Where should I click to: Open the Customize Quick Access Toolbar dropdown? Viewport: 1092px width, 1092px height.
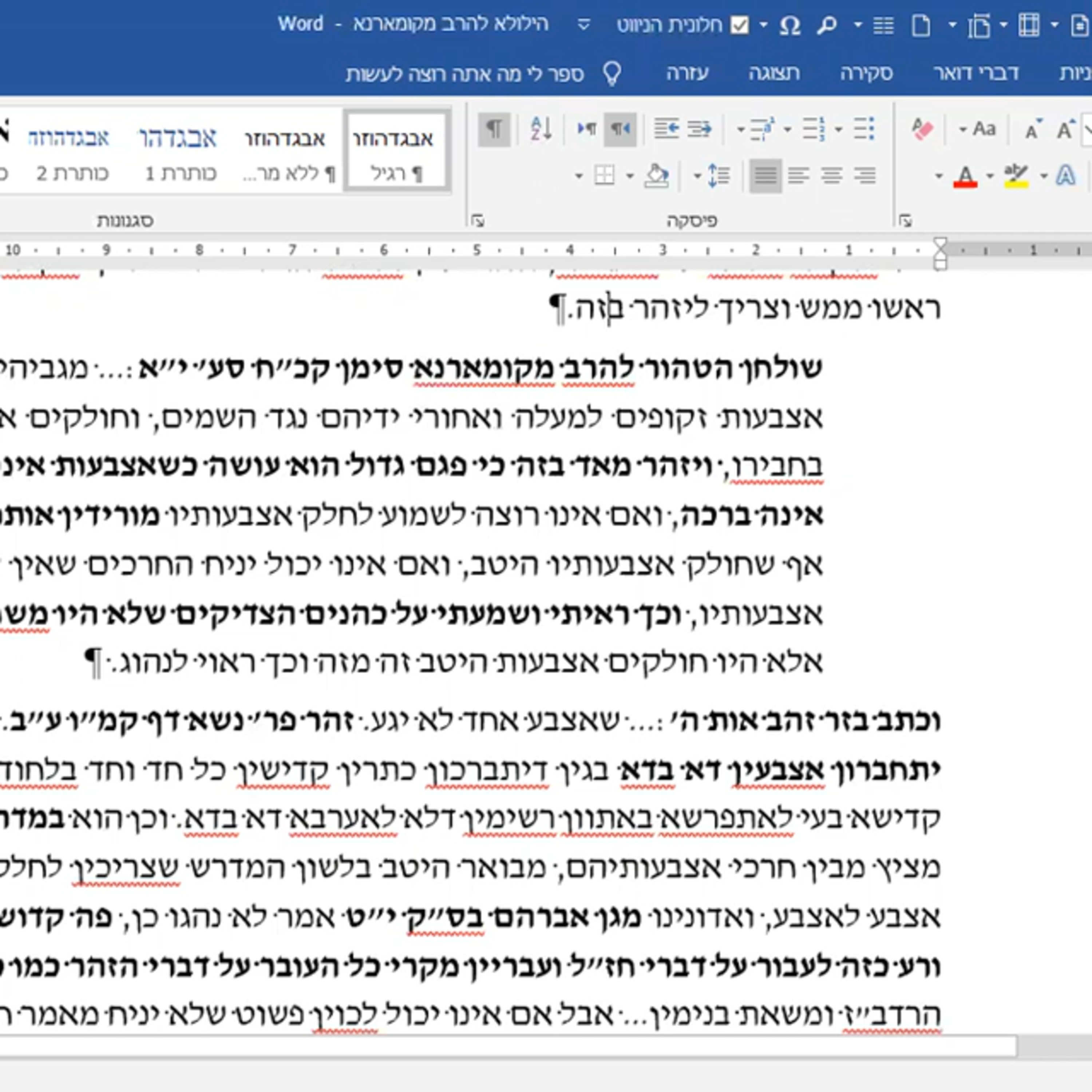585,25
